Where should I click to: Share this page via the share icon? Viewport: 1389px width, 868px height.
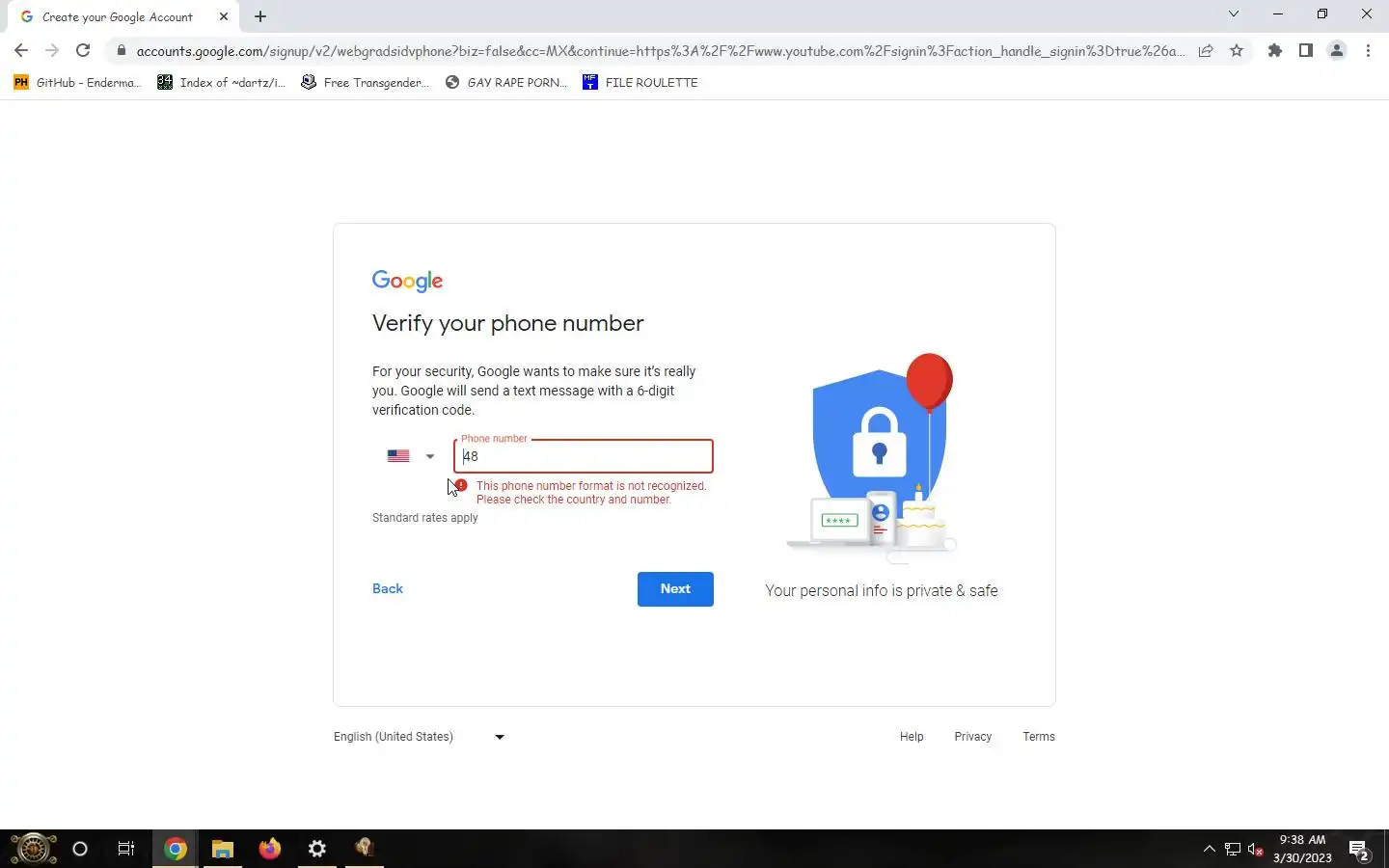tap(1206, 51)
